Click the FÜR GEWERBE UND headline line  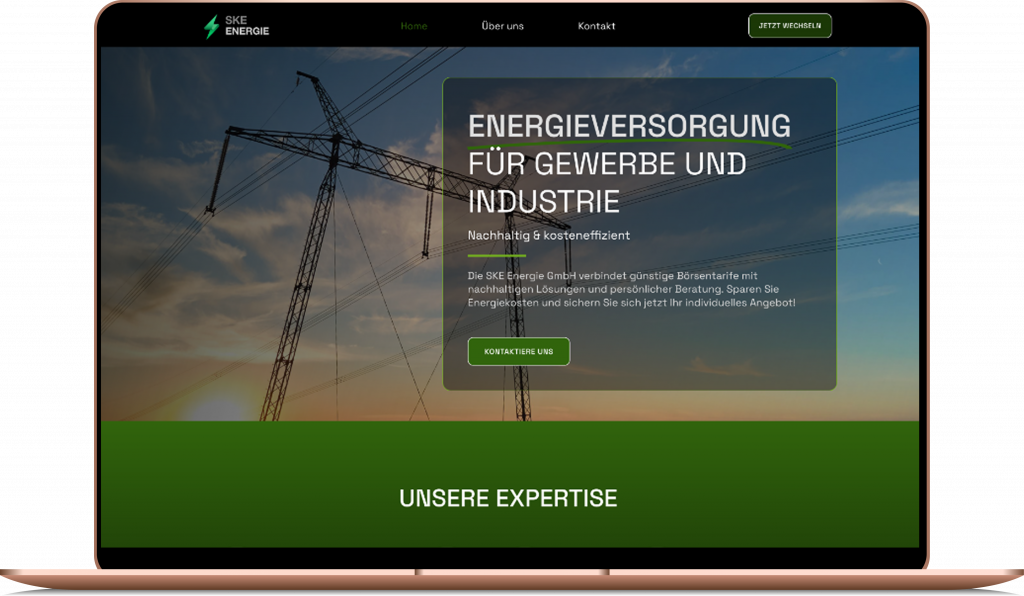point(607,164)
